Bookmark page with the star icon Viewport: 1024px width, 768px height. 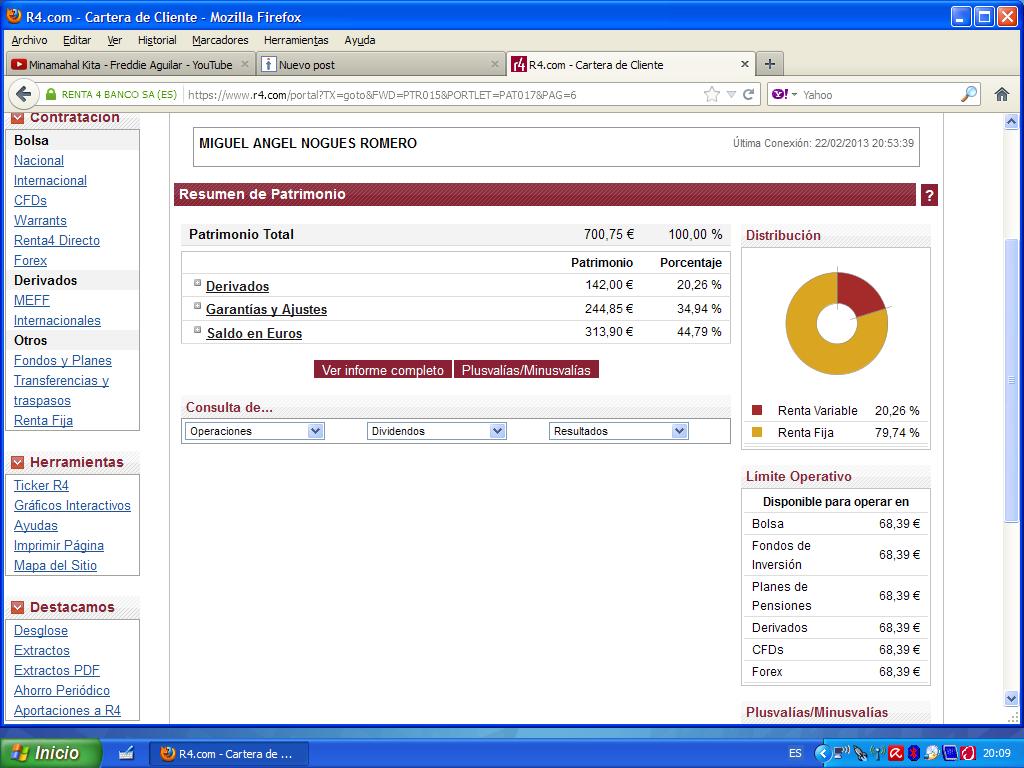click(x=711, y=94)
